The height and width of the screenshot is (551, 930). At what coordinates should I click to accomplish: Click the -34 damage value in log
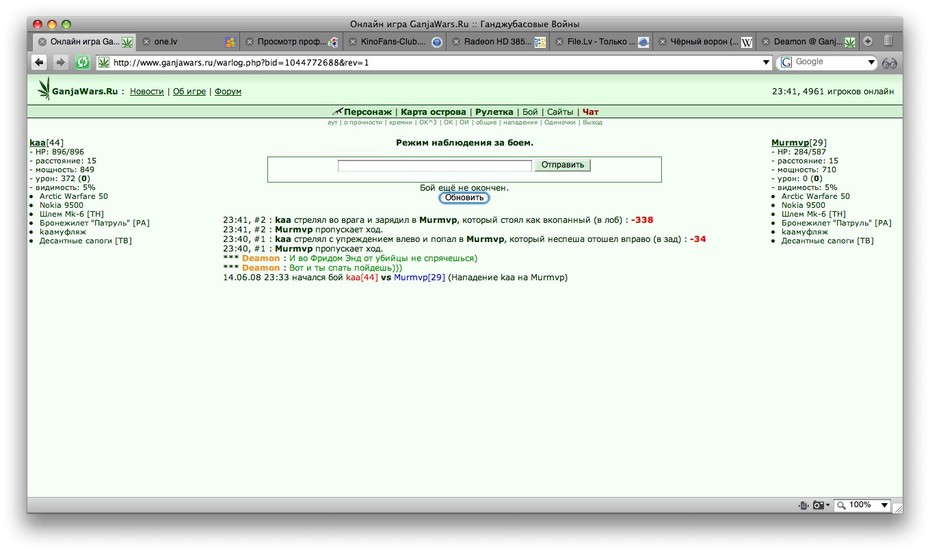click(x=698, y=239)
